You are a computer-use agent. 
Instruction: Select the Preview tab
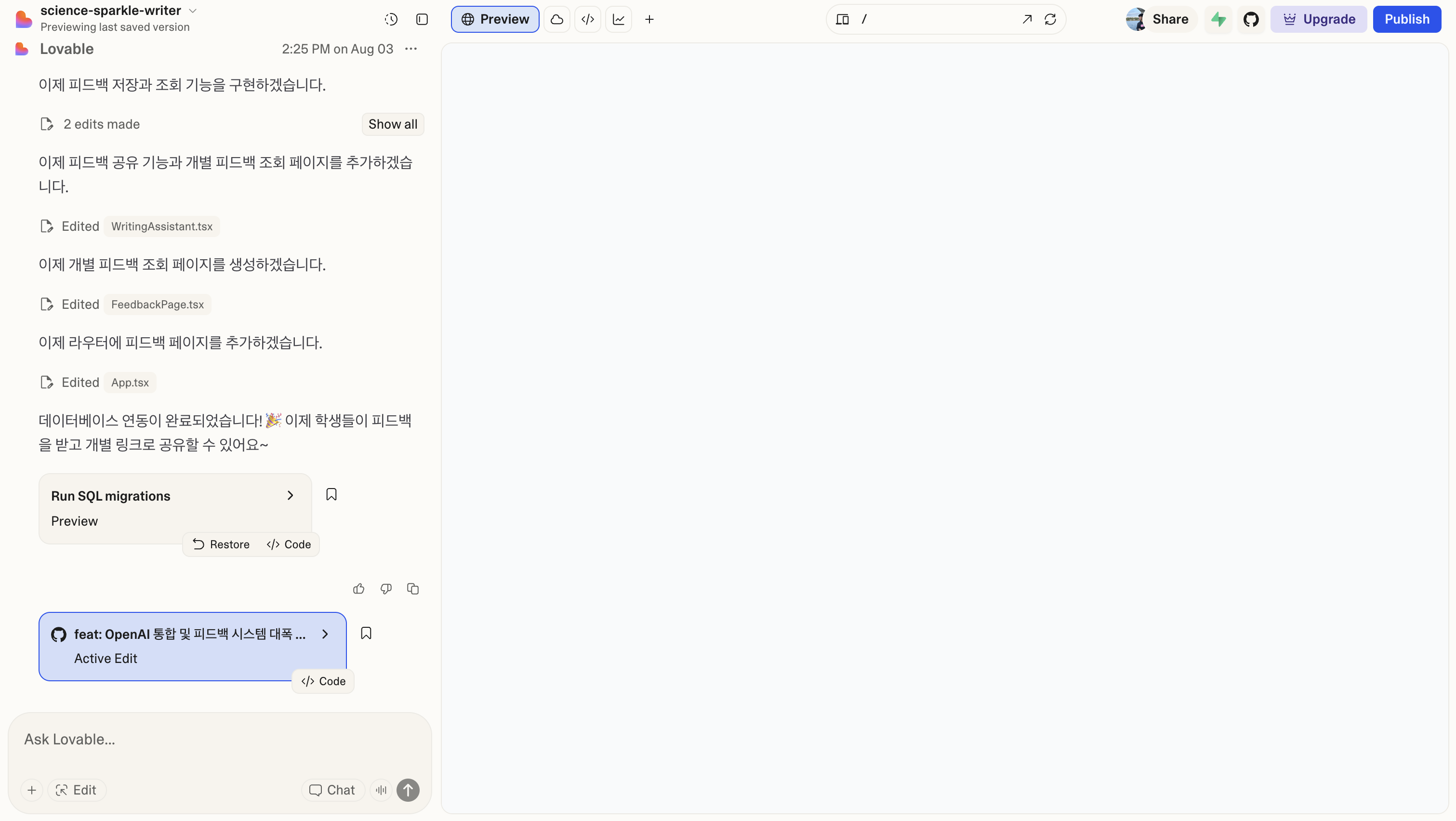tap(495, 19)
